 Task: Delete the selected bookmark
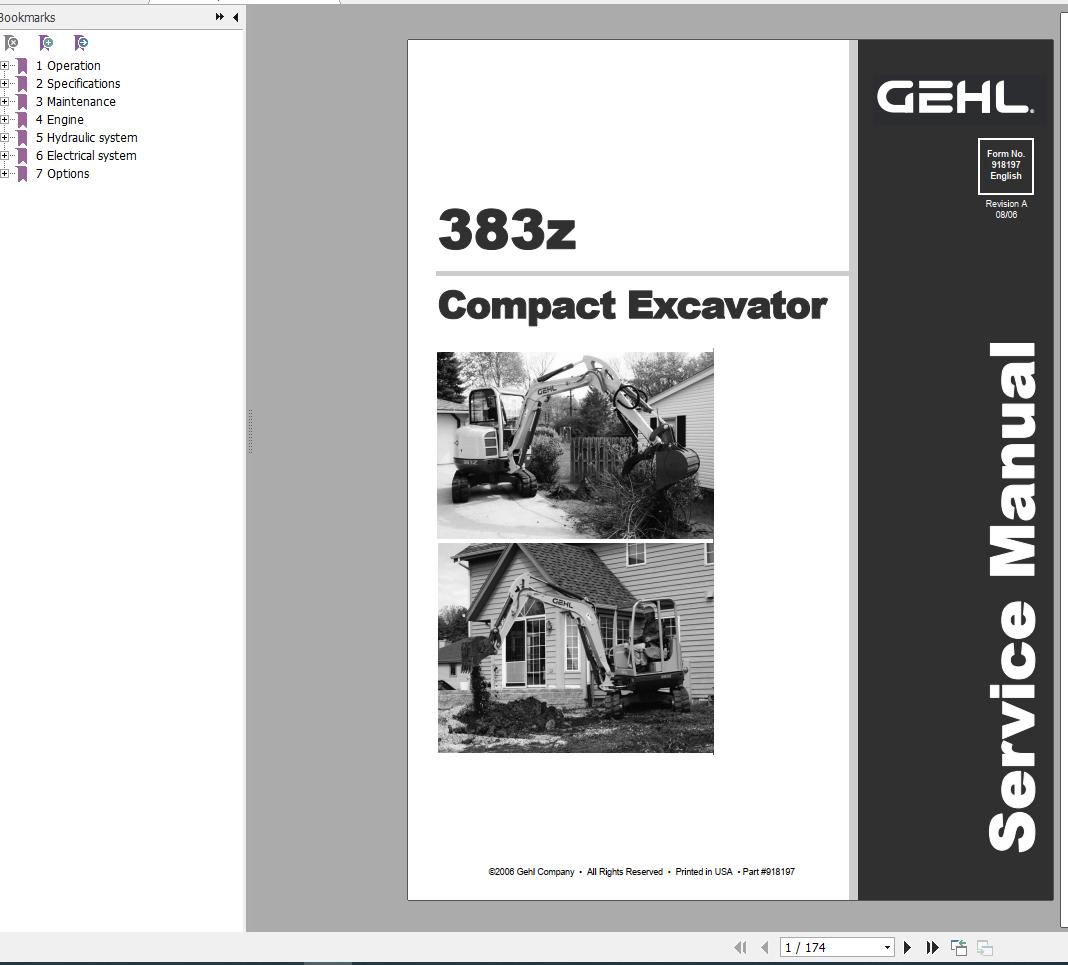tap(13, 43)
